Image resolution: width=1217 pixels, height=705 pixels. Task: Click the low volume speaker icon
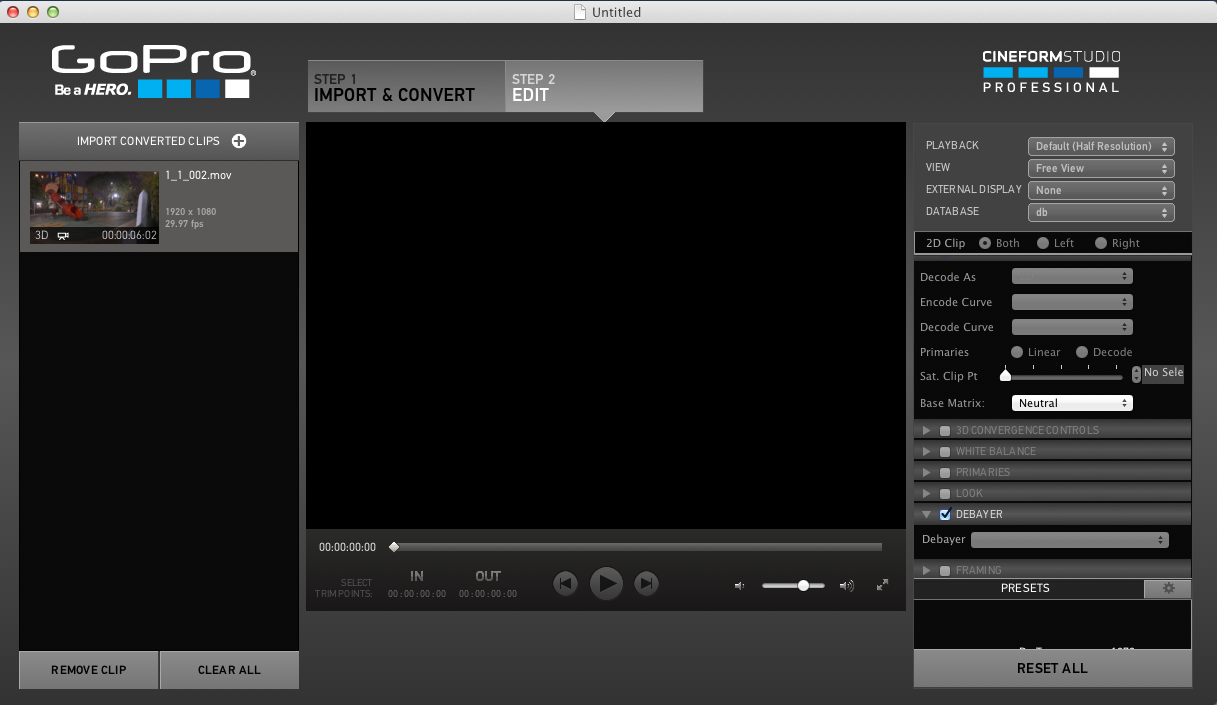point(739,586)
